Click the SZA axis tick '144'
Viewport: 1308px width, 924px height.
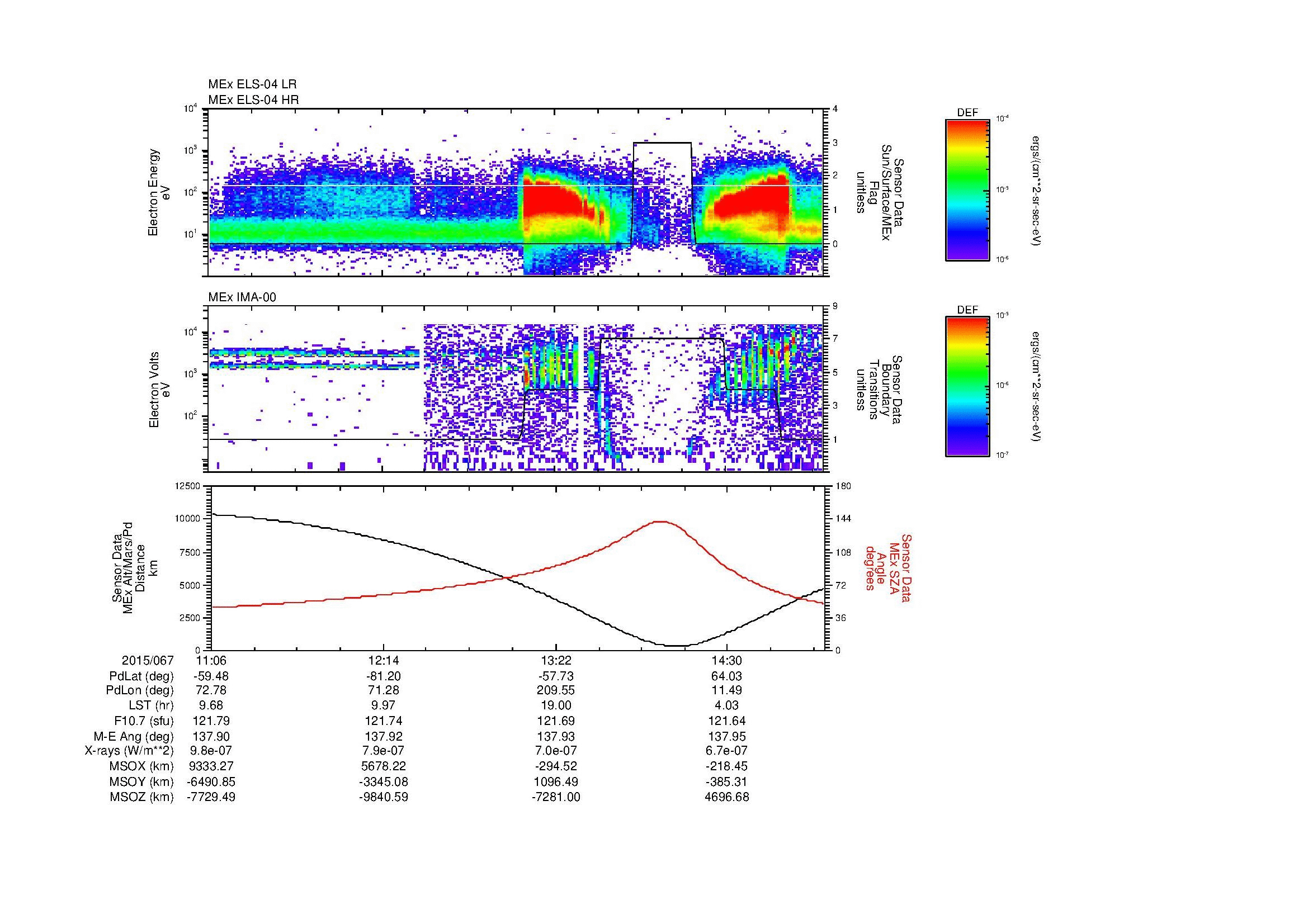843,519
